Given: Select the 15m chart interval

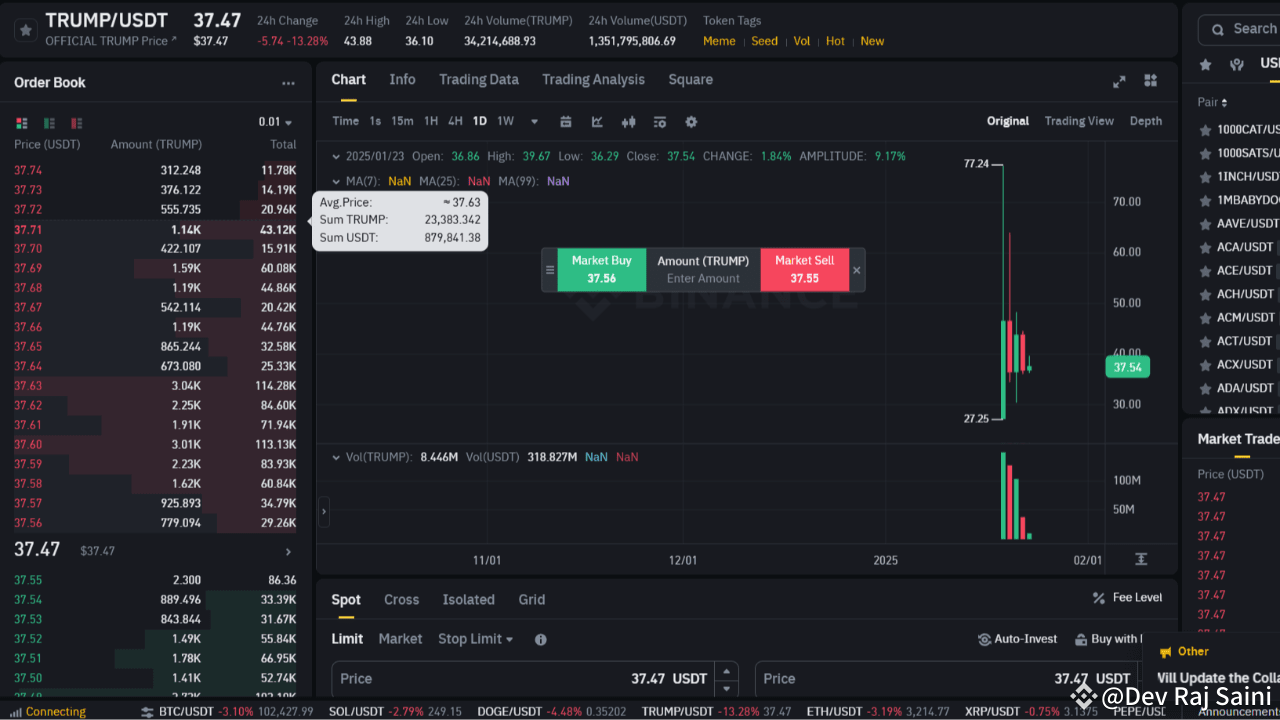Looking at the screenshot, I should (402, 121).
